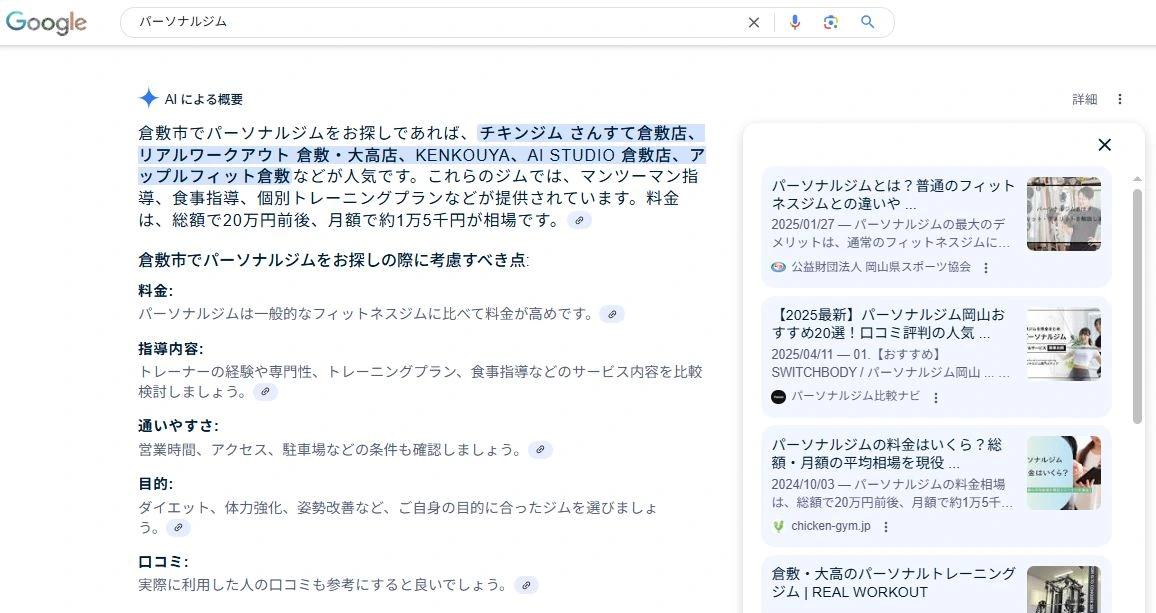Click the AI overview sparkle icon
This screenshot has height=613, width=1156.
click(148, 98)
